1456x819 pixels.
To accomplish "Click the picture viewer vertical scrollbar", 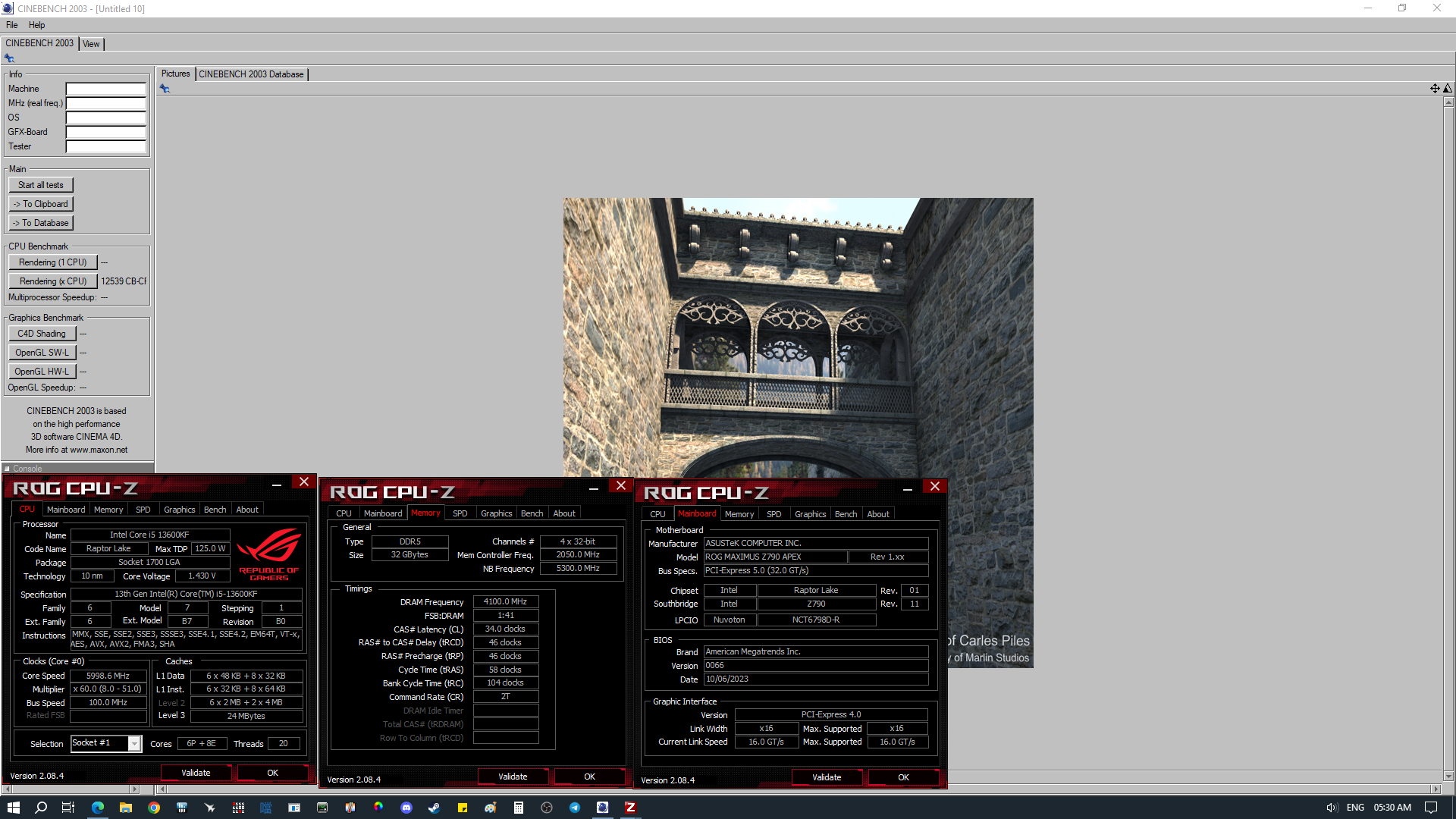I will tap(1448, 438).
